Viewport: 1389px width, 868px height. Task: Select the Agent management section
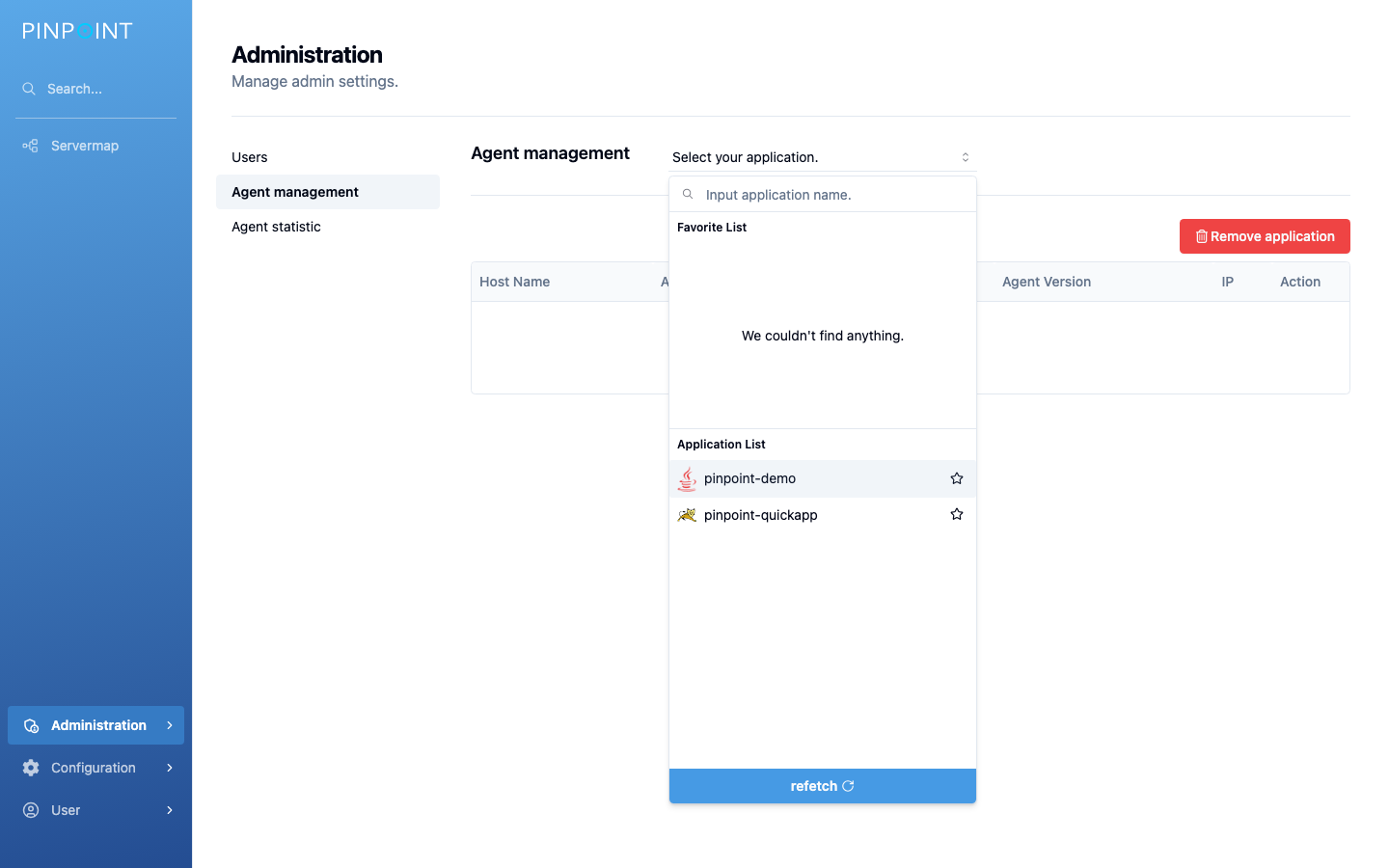point(328,192)
